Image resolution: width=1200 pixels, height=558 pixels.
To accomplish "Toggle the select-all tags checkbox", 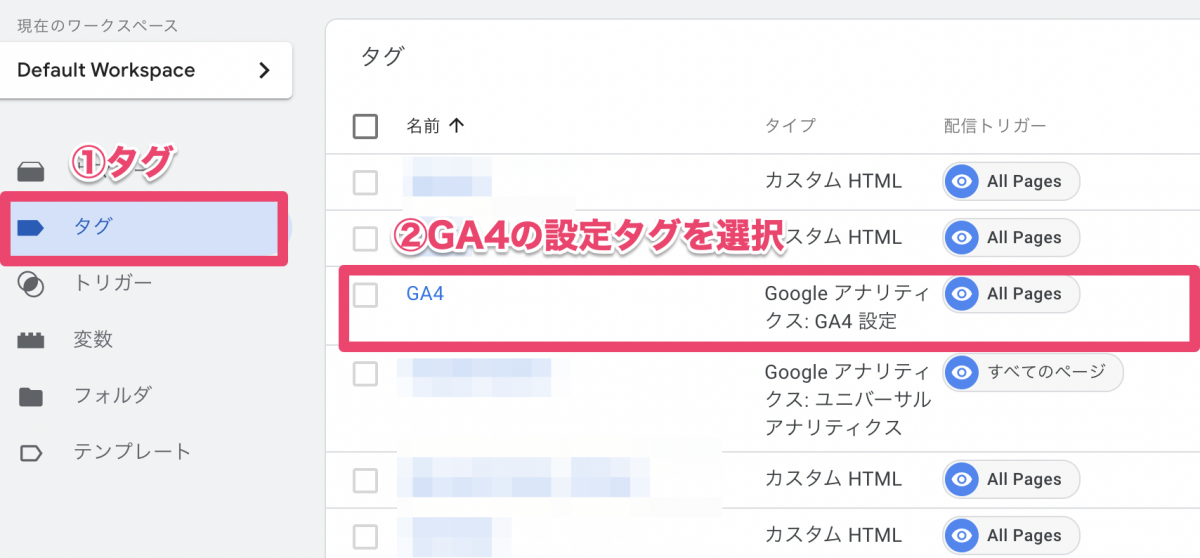I will click(x=366, y=126).
